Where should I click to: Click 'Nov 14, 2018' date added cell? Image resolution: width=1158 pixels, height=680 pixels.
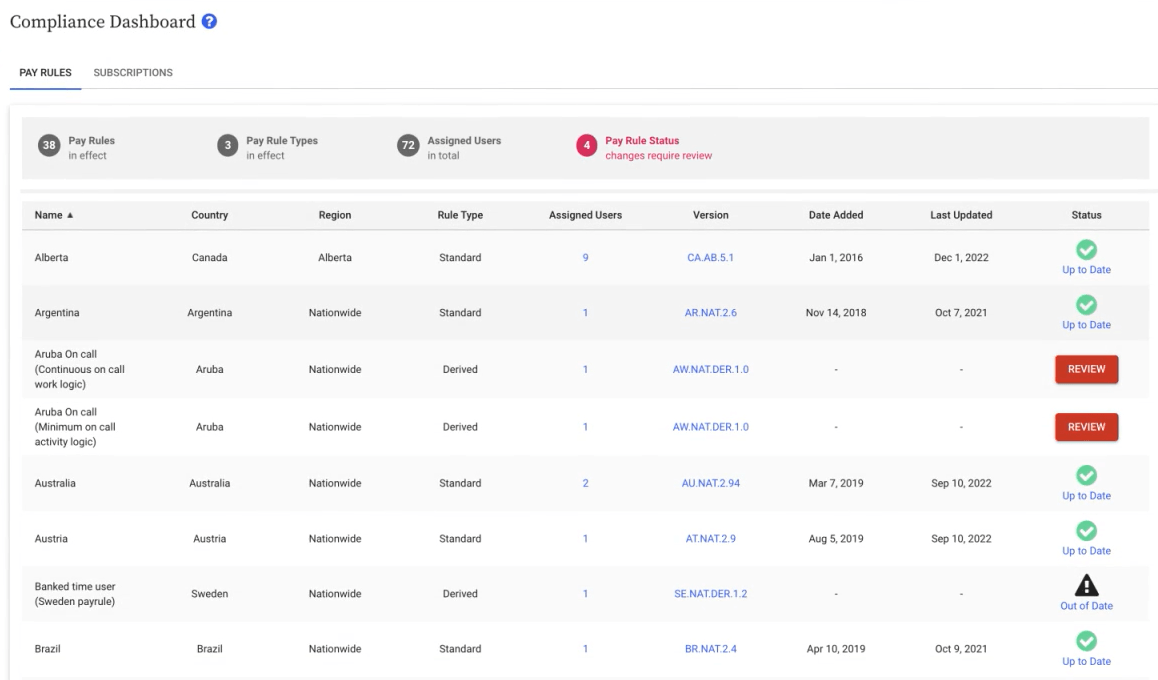click(836, 313)
